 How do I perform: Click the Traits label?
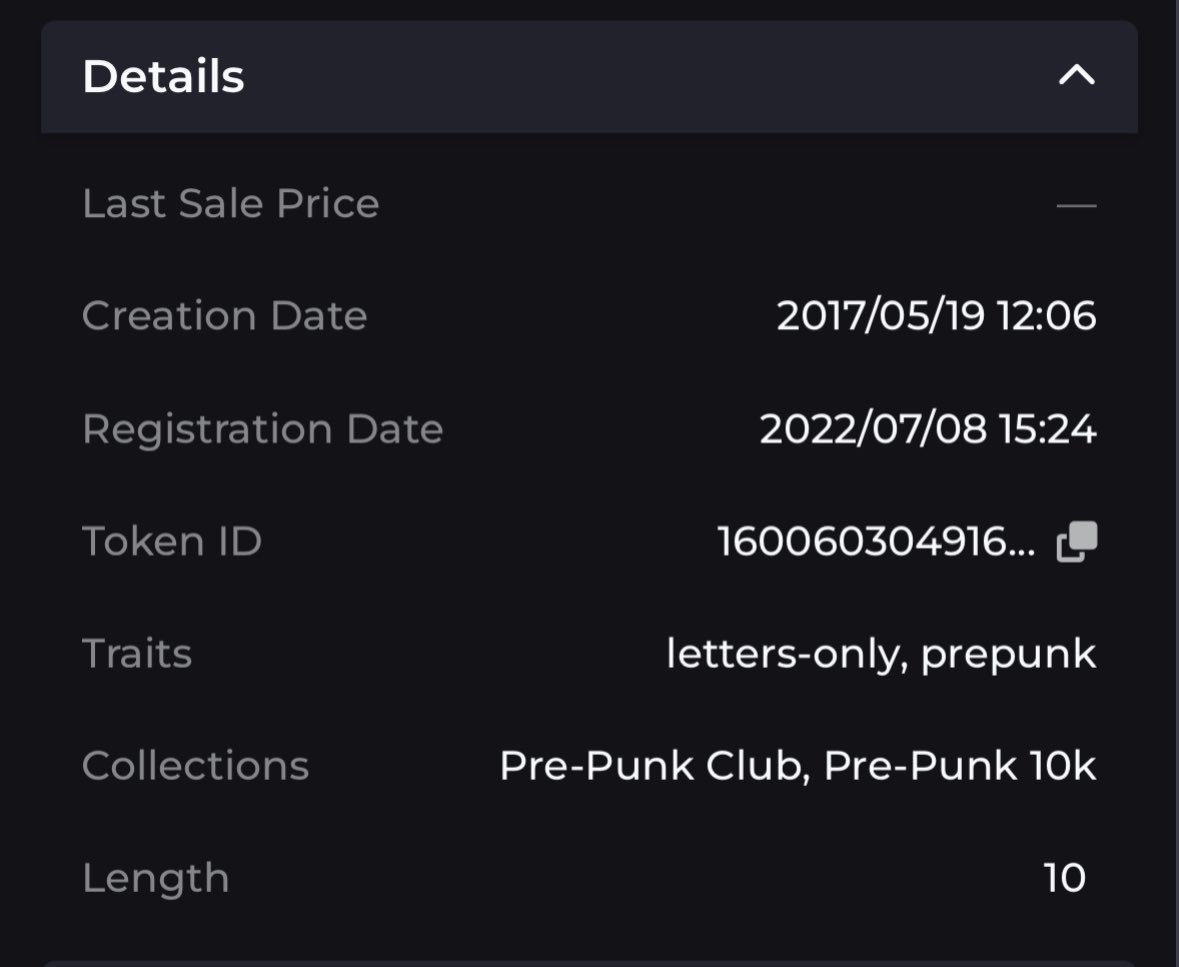pyautogui.click(x=137, y=653)
